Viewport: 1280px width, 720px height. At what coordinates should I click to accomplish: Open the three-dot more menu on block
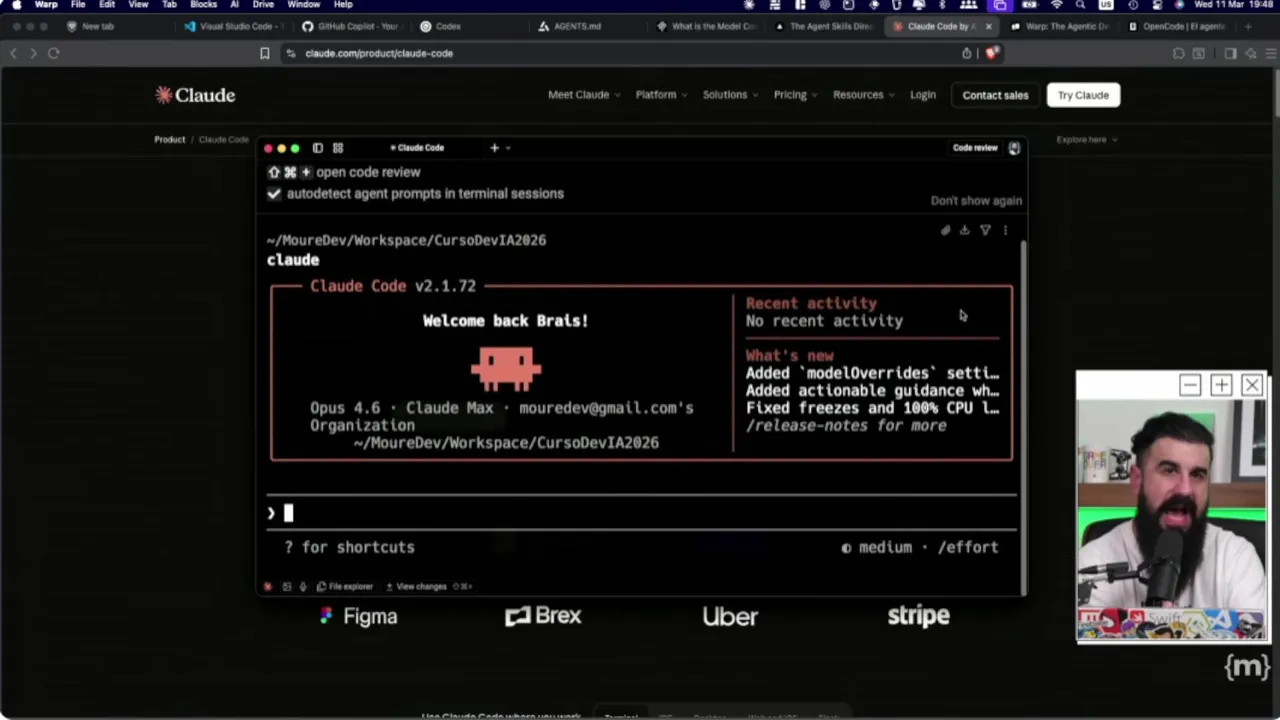1005,231
